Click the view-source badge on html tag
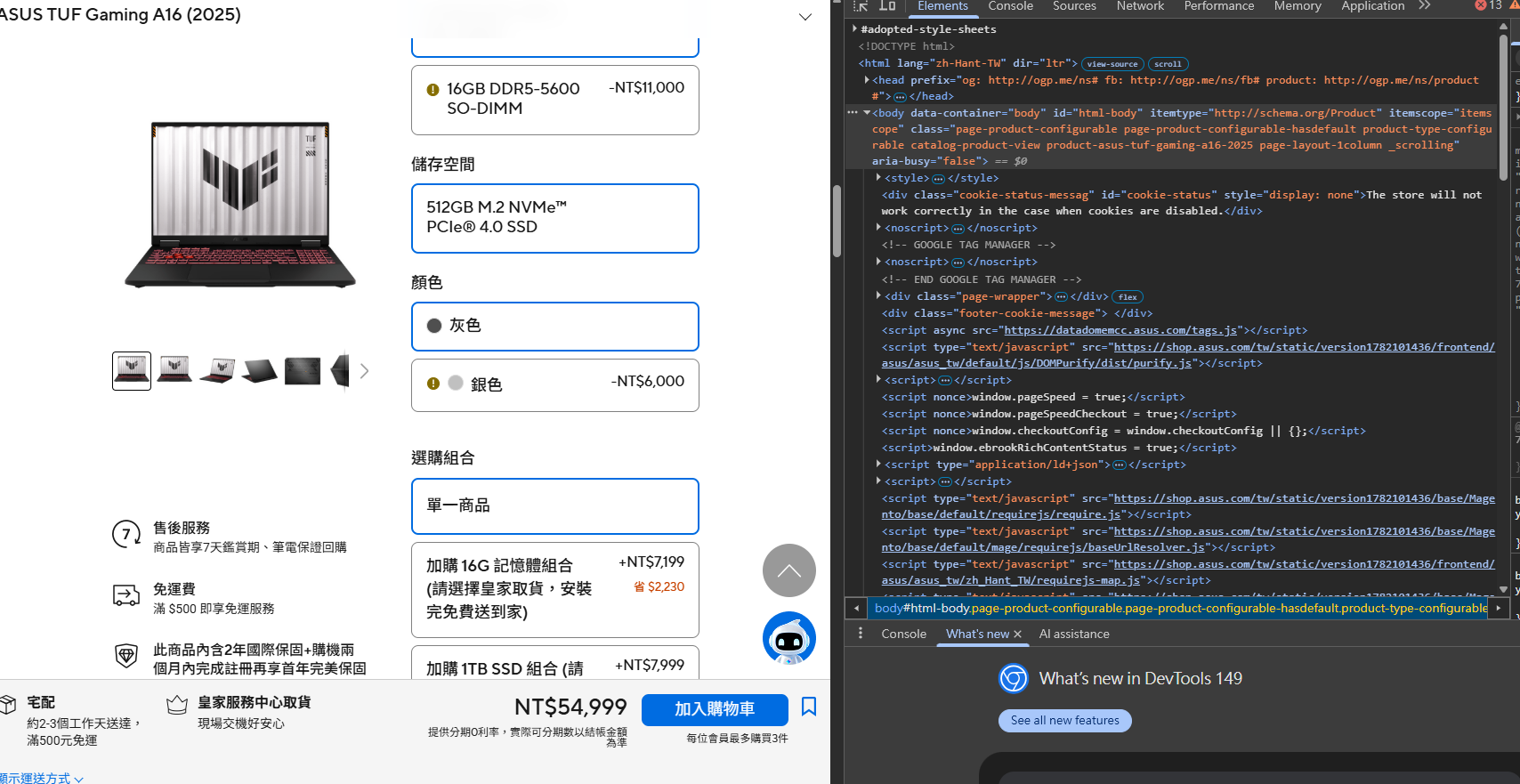Image resolution: width=1520 pixels, height=784 pixels. point(1112,64)
